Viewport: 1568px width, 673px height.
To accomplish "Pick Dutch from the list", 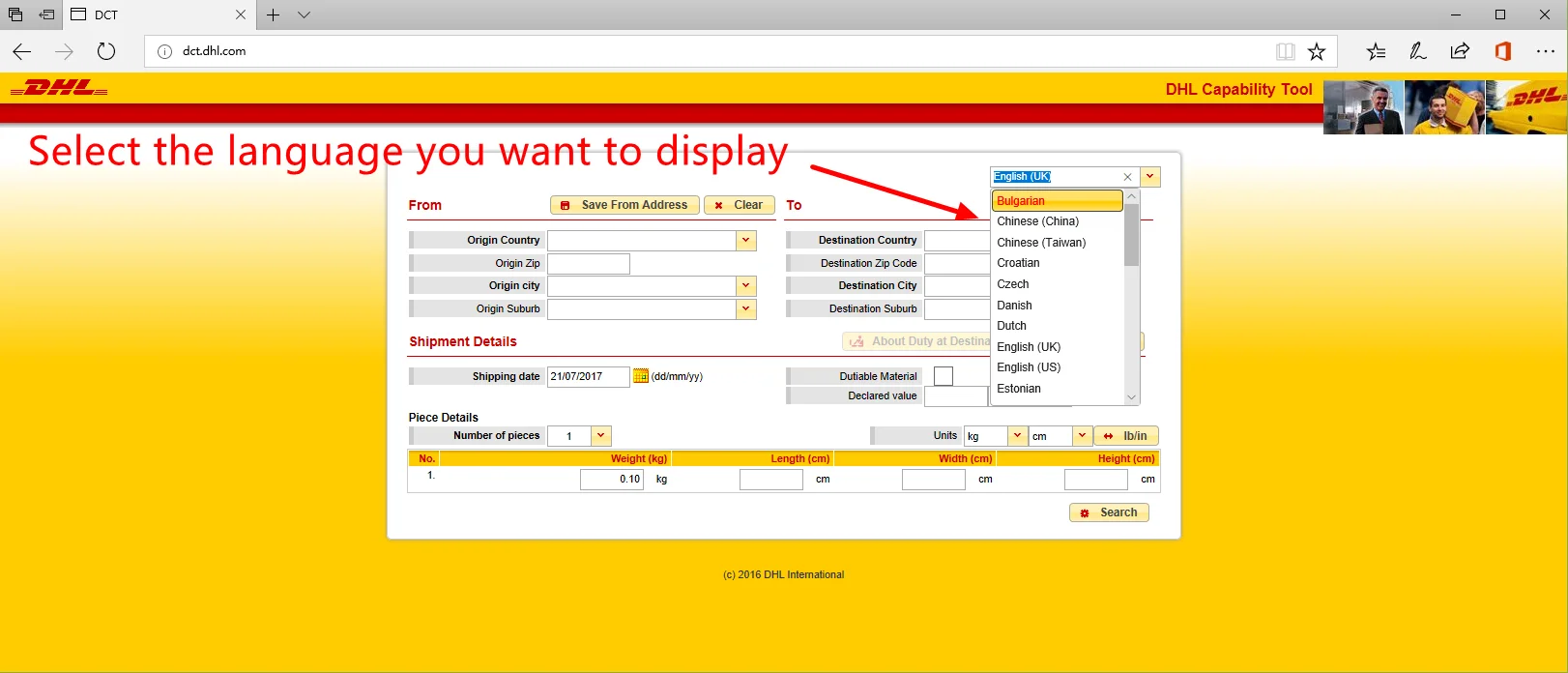I will click(1058, 326).
